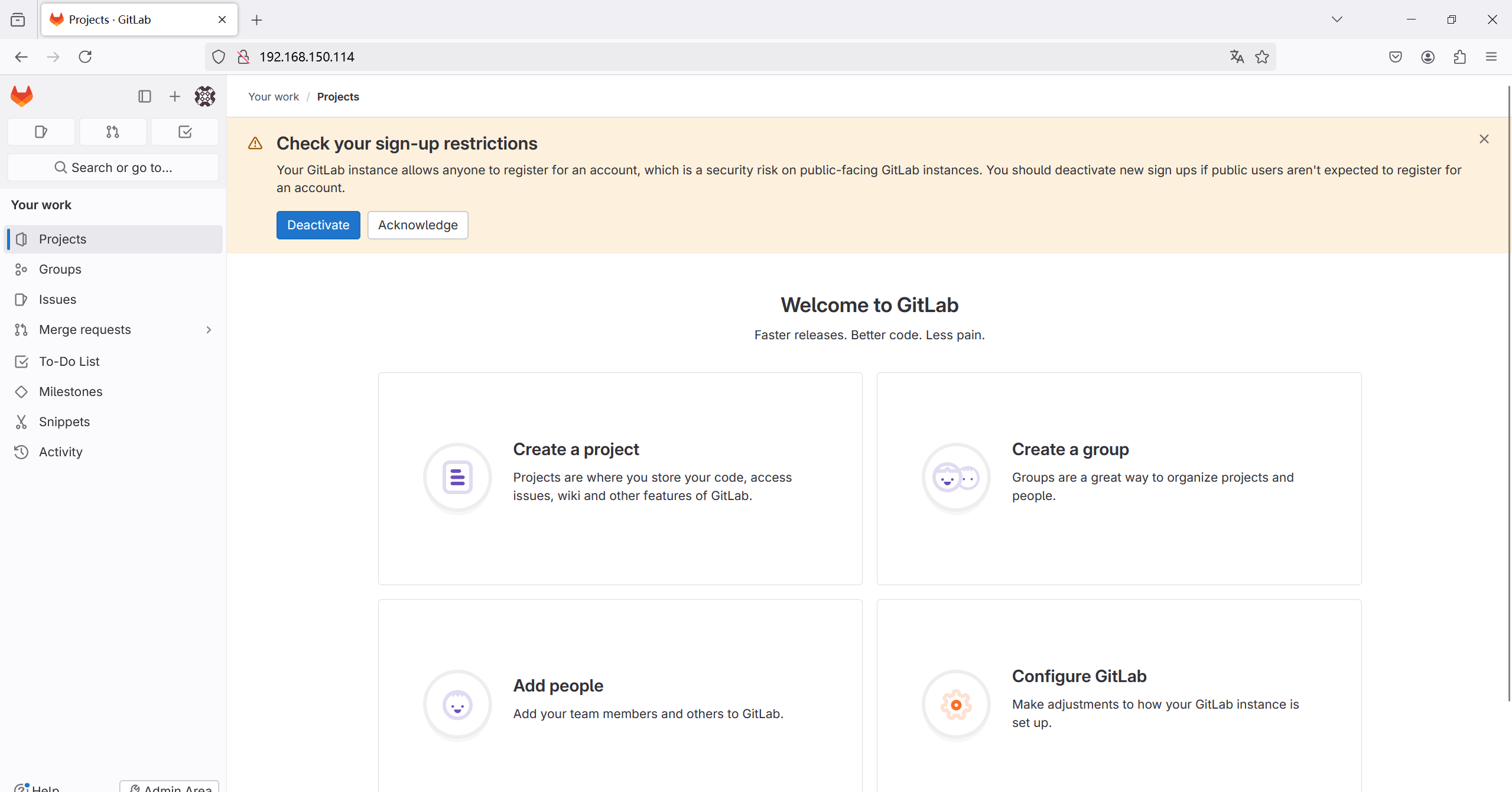Open the Create a group card
The image size is (1512, 792).
1119,479
